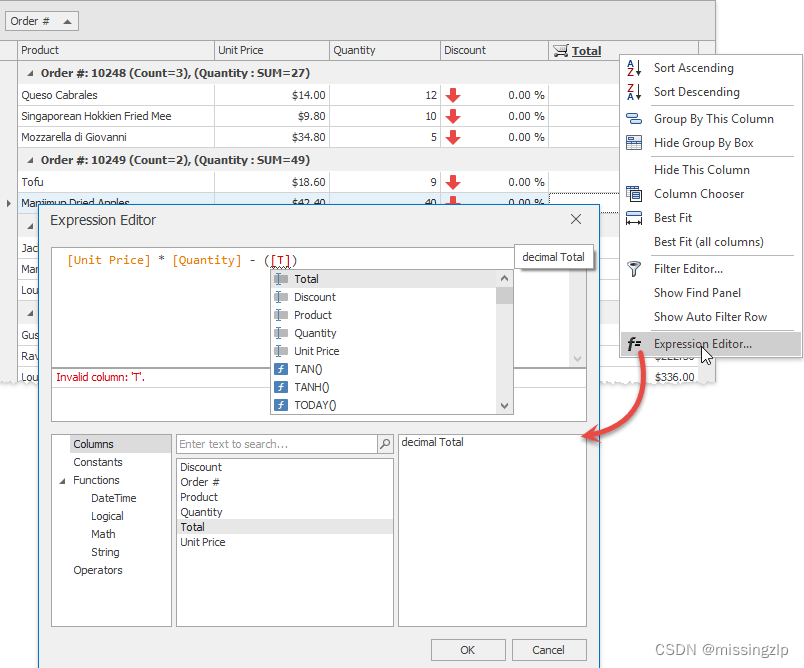Click the field icon next to Quantity suggestion
This screenshot has width=804, height=668.
point(281,333)
